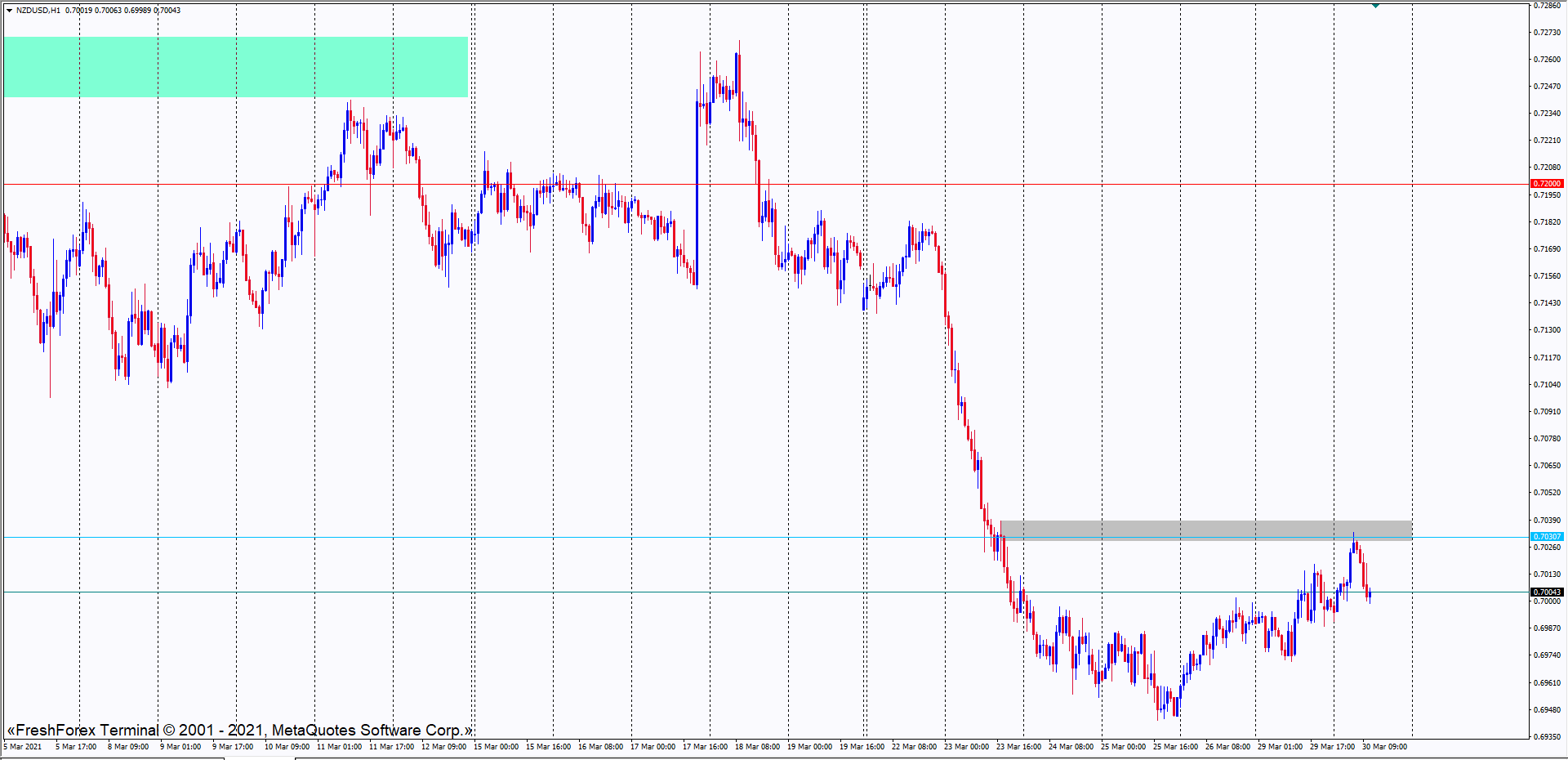Screen dimensions: 1568x760
Task: Click the 0.72860 top price scale value
Action: pos(1546,6)
